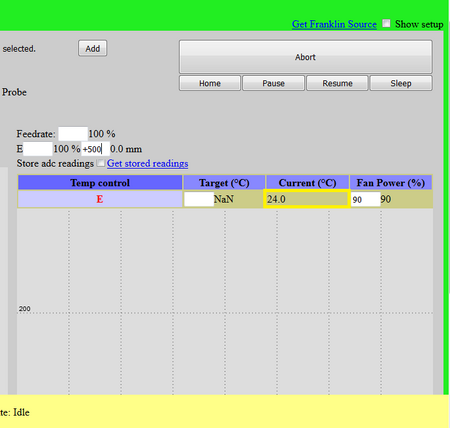Open the Get Franklin Source link
This screenshot has width=450, height=428.
(334, 24)
